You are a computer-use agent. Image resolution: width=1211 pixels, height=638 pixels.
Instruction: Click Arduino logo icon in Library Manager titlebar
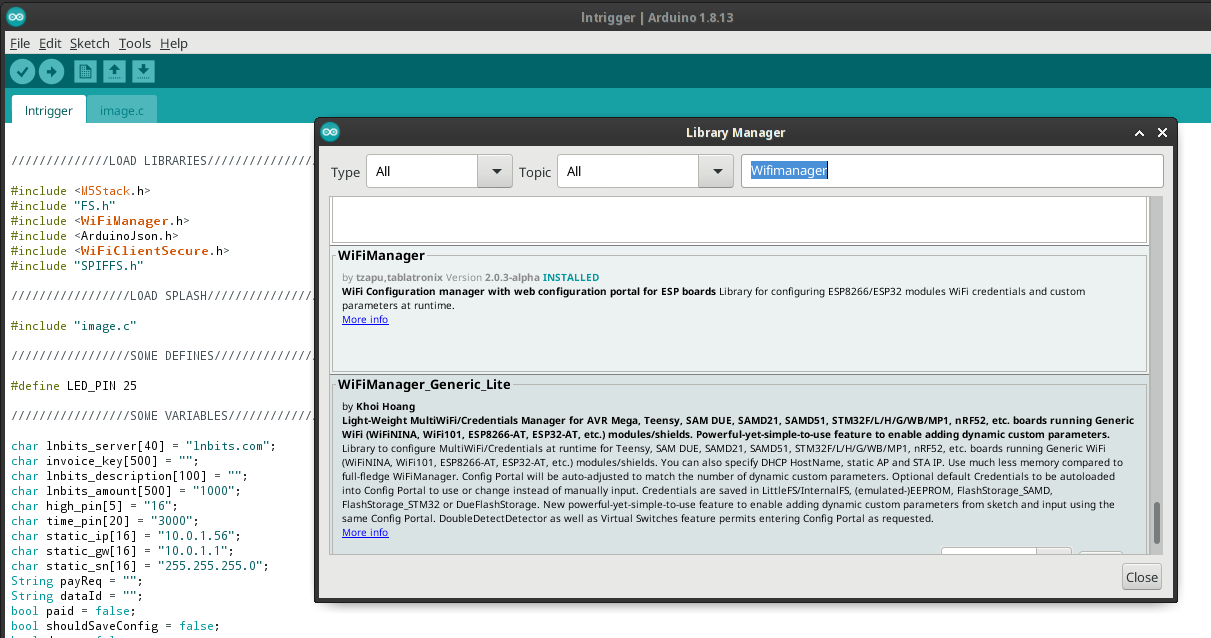330,132
